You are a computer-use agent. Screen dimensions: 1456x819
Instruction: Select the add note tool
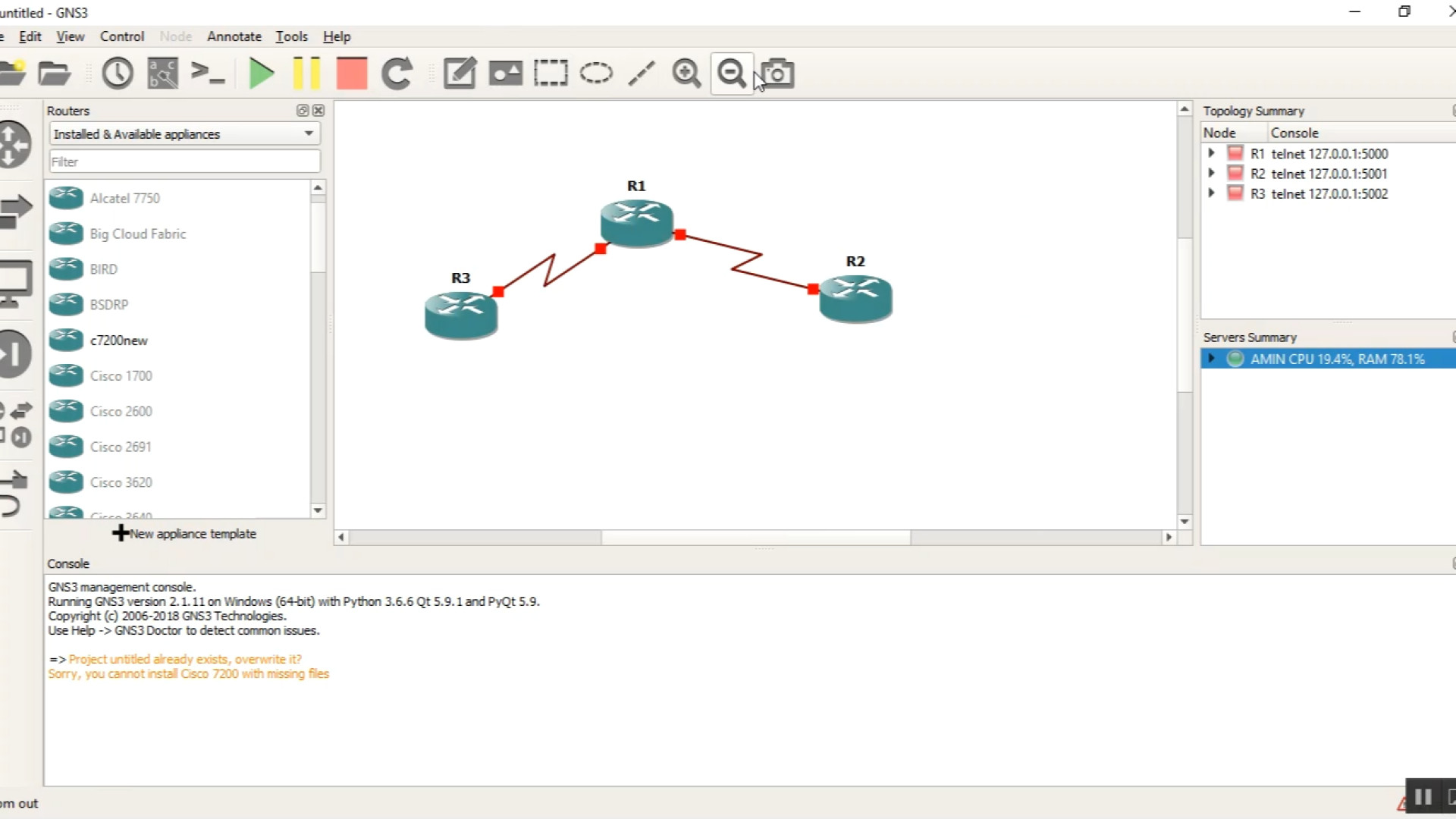click(x=460, y=74)
